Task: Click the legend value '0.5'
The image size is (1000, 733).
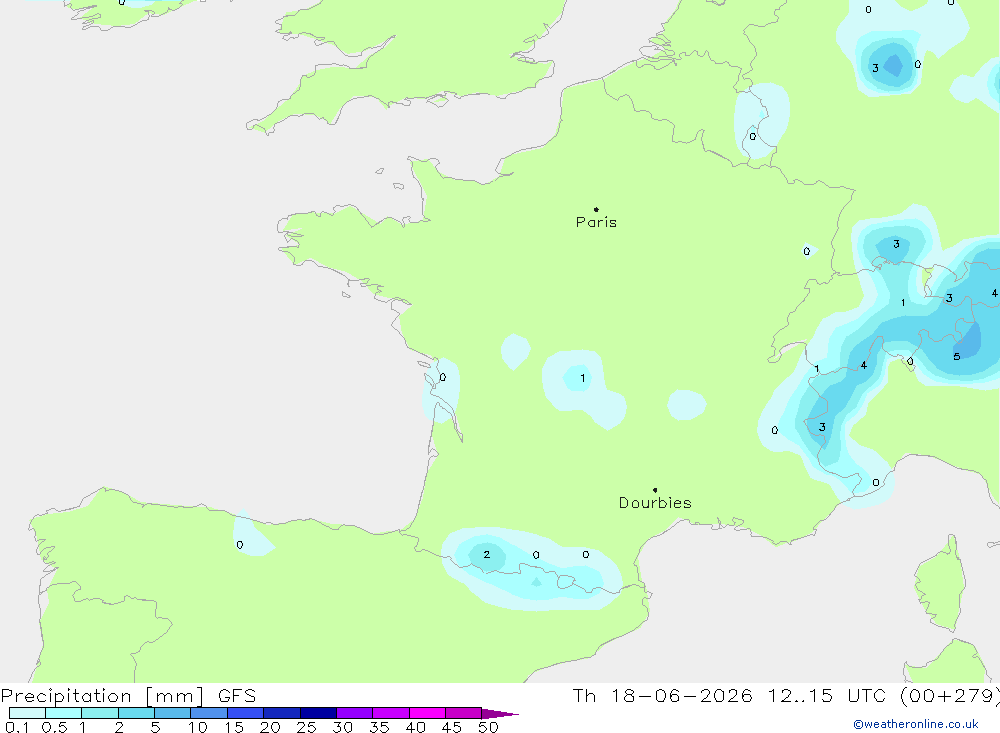Action: pos(54,727)
